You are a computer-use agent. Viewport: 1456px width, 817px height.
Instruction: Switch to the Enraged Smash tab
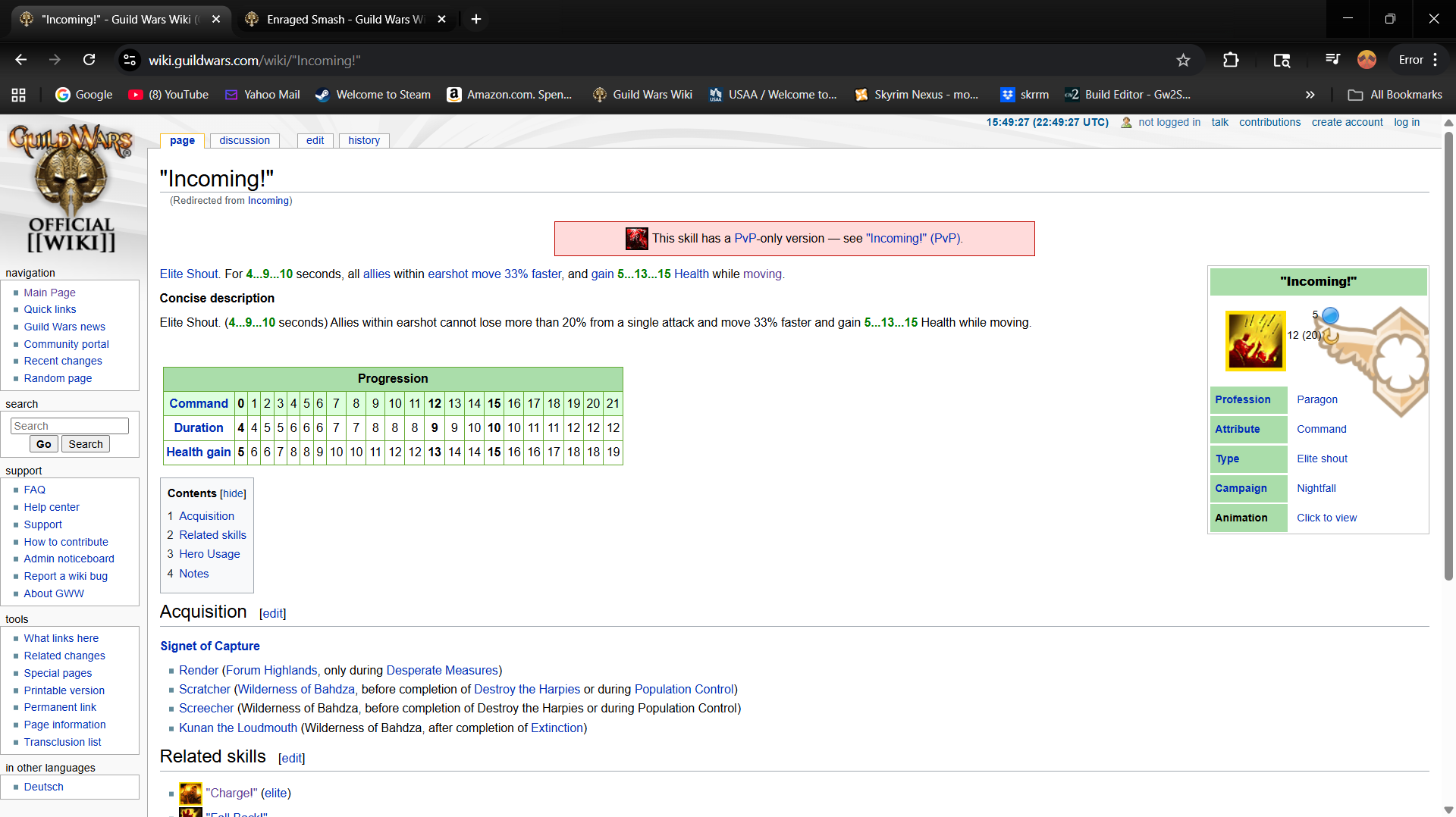(345, 19)
